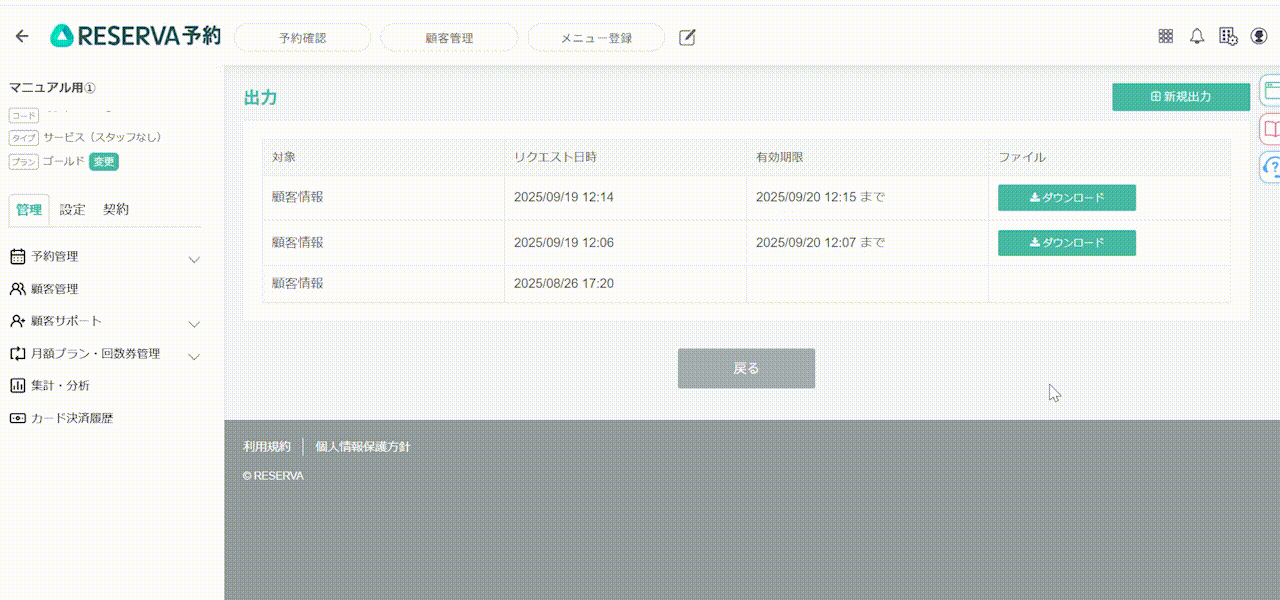
Task: Open the apps grid icon
Action: [x=1165, y=36]
